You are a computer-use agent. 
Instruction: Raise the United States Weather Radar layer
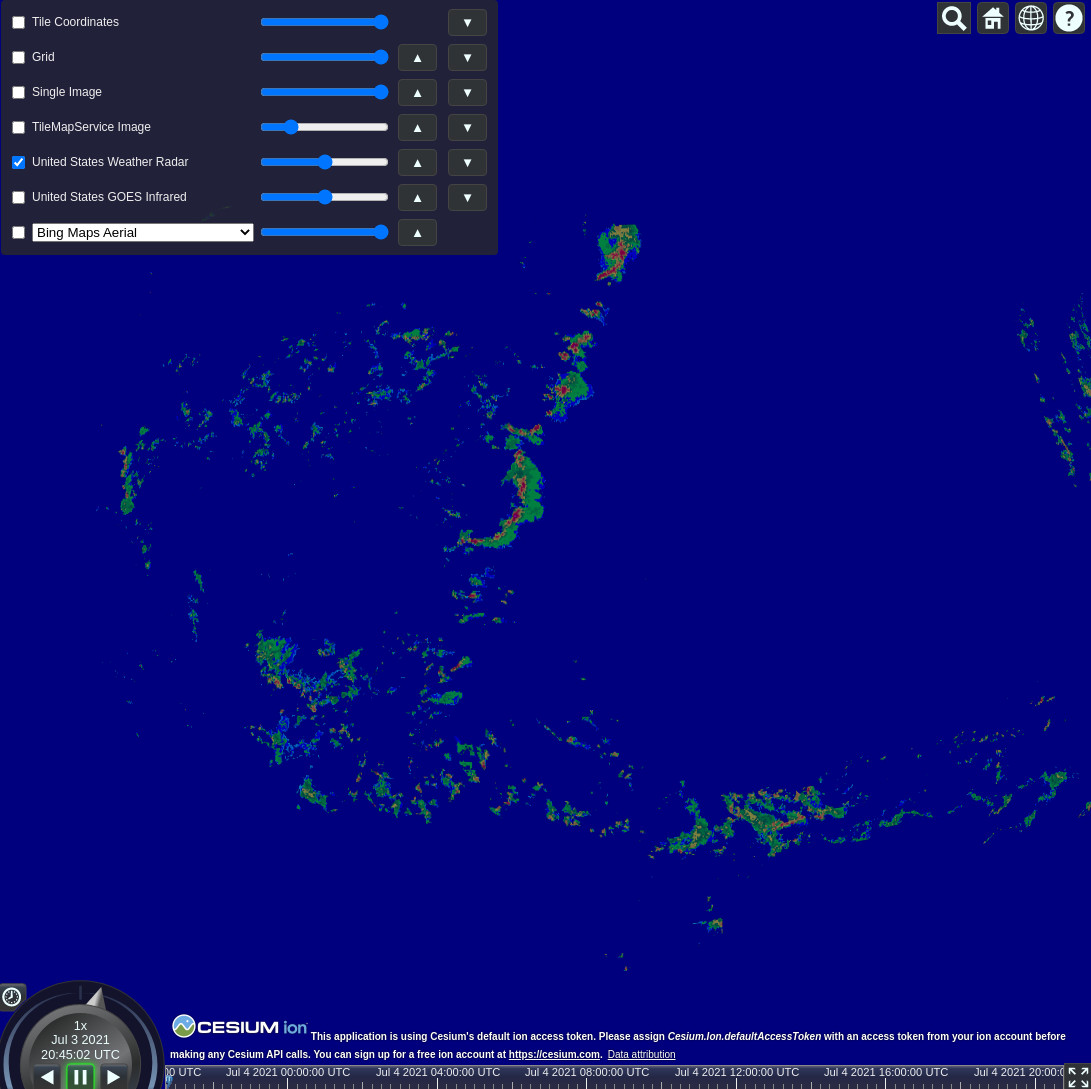(417, 162)
